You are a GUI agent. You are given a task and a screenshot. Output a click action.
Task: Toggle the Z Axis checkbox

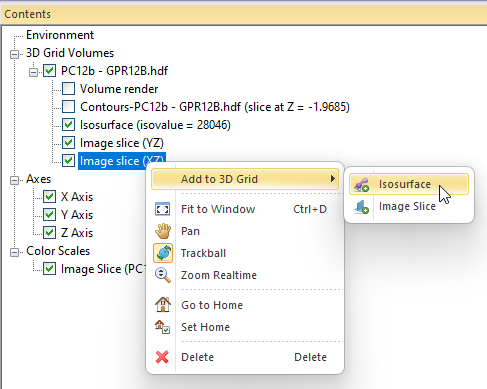[50, 233]
